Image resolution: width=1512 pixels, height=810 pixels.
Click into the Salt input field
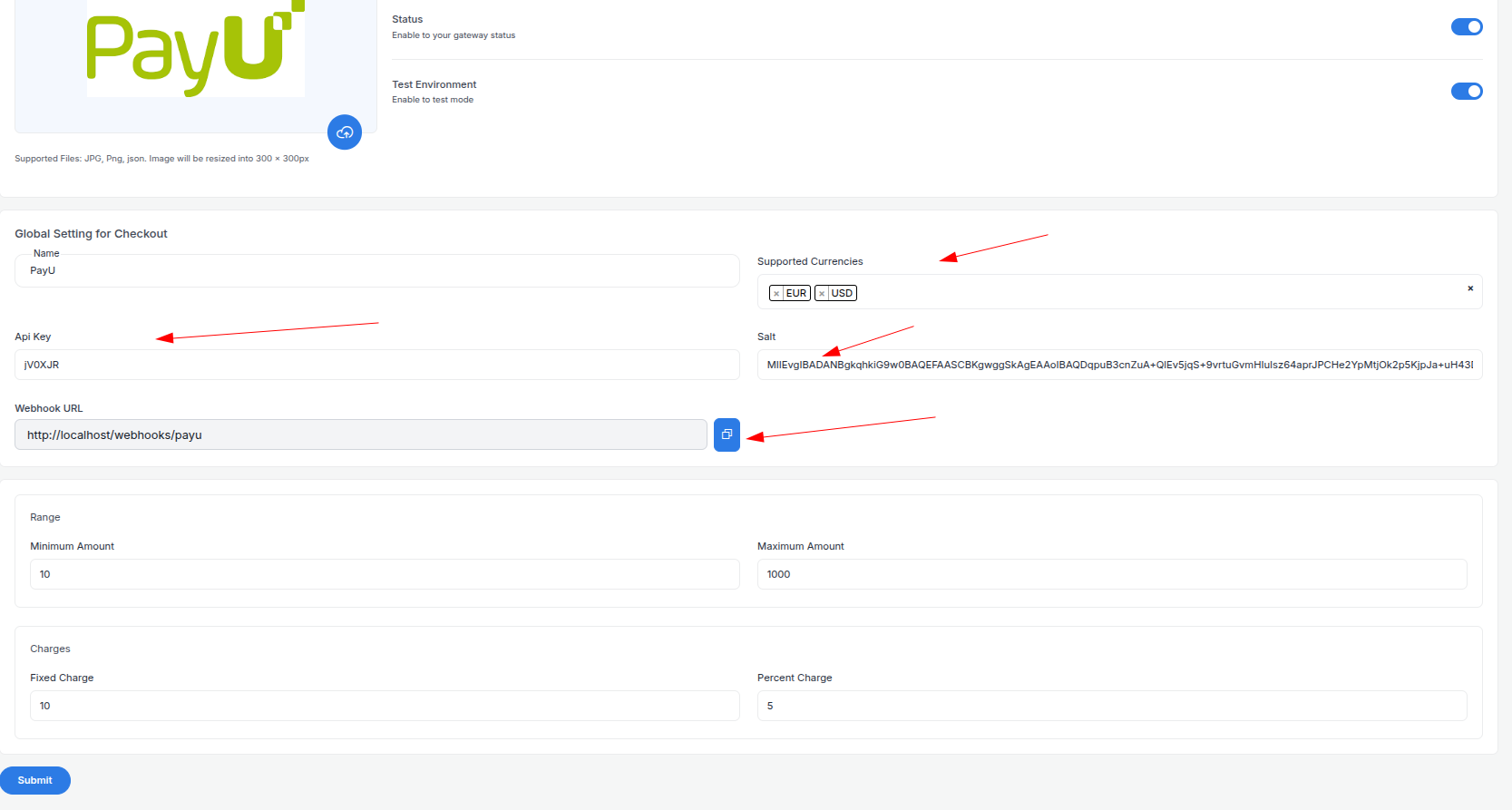1120,365
